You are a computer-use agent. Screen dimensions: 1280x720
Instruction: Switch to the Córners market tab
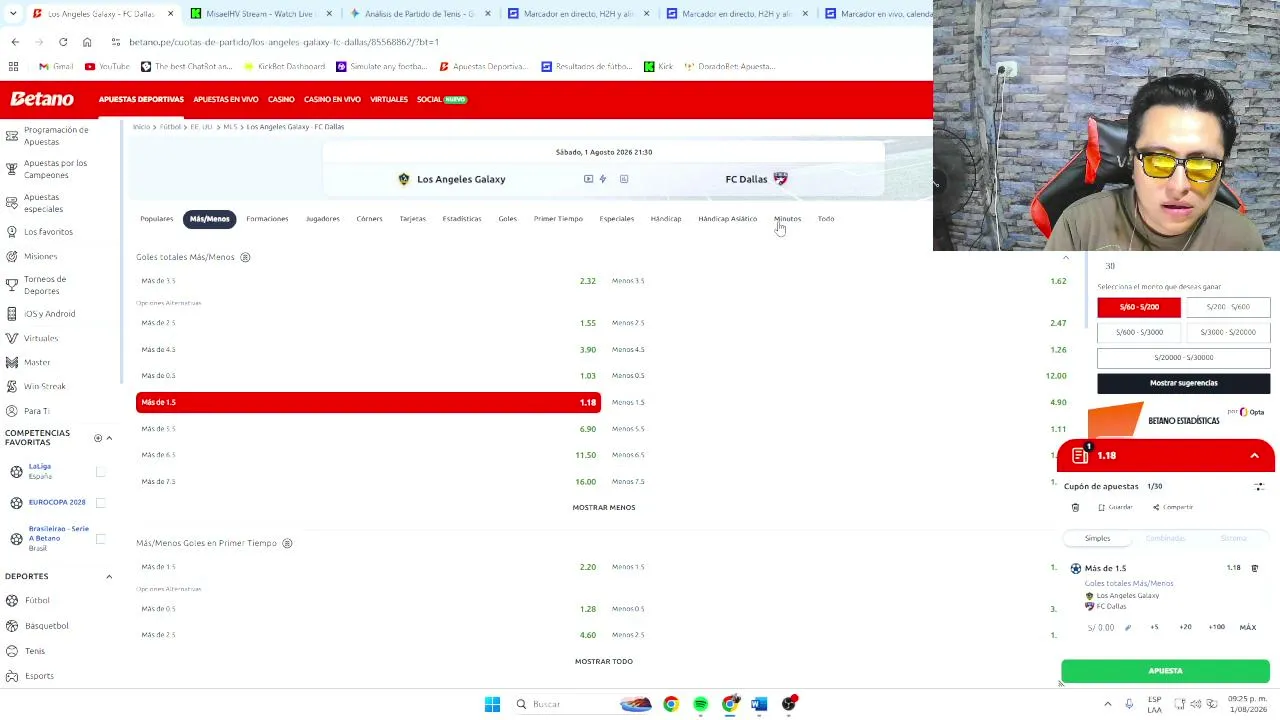click(x=369, y=219)
